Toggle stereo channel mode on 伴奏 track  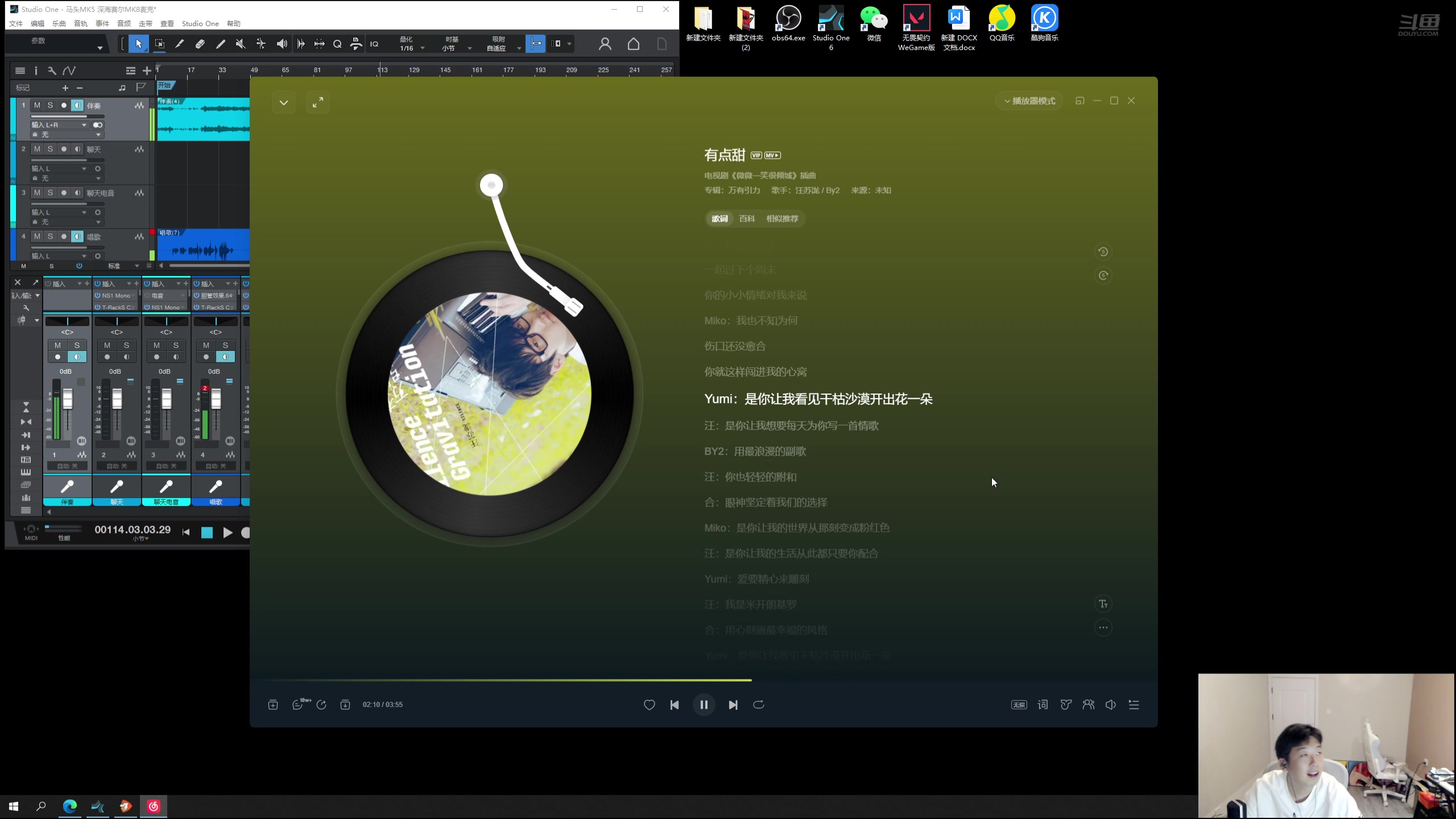98,125
